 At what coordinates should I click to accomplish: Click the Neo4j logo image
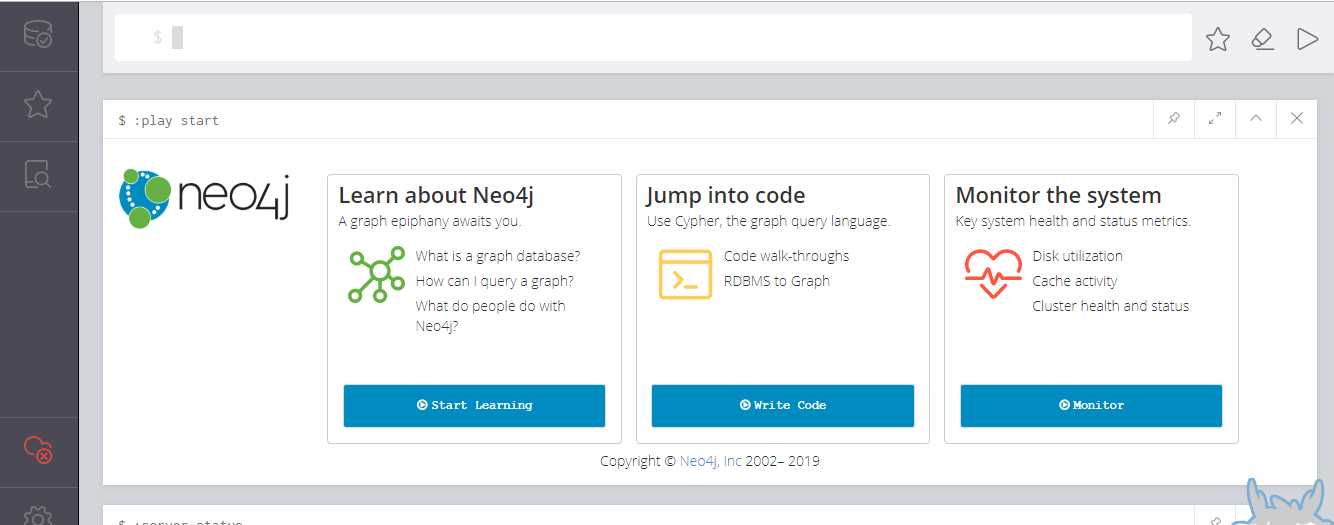click(204, 197)
